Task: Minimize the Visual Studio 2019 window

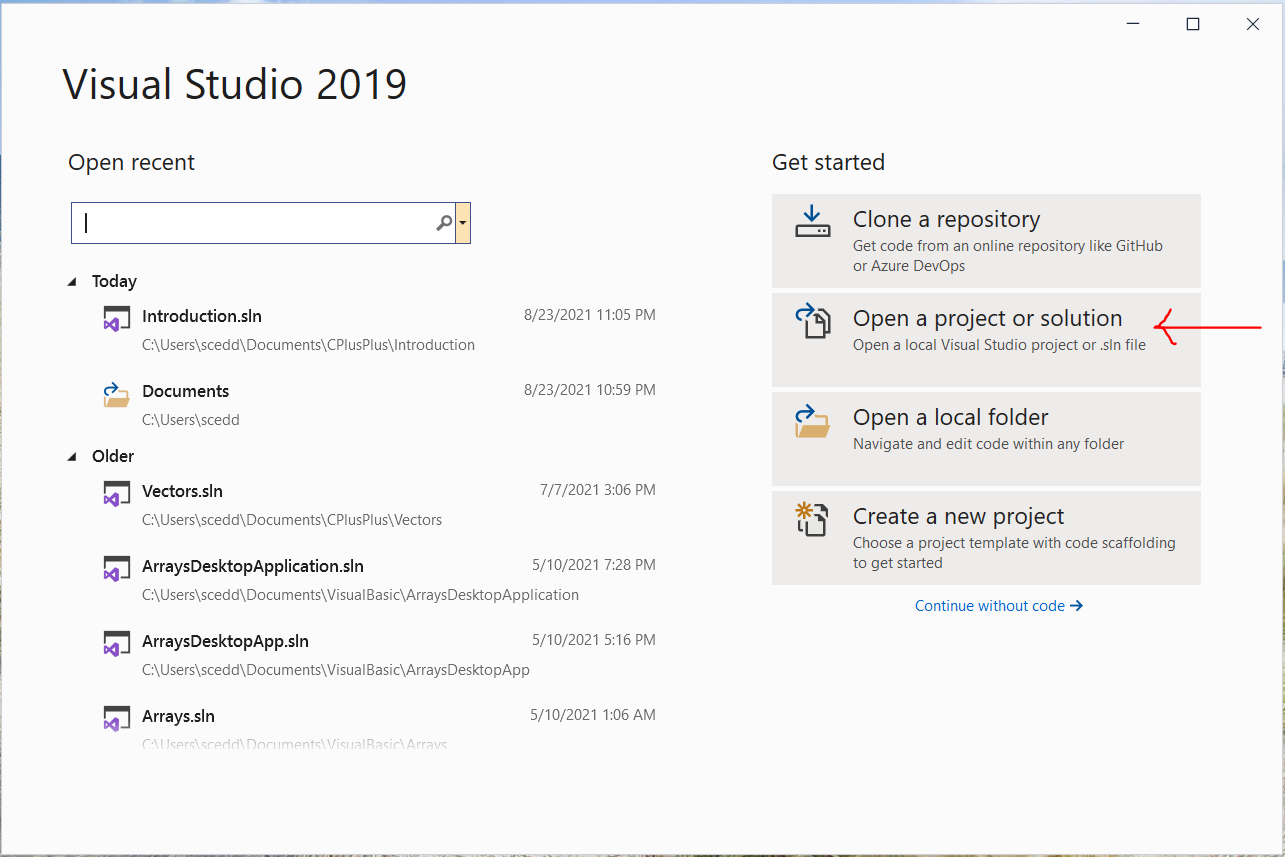Action: 1132,24
